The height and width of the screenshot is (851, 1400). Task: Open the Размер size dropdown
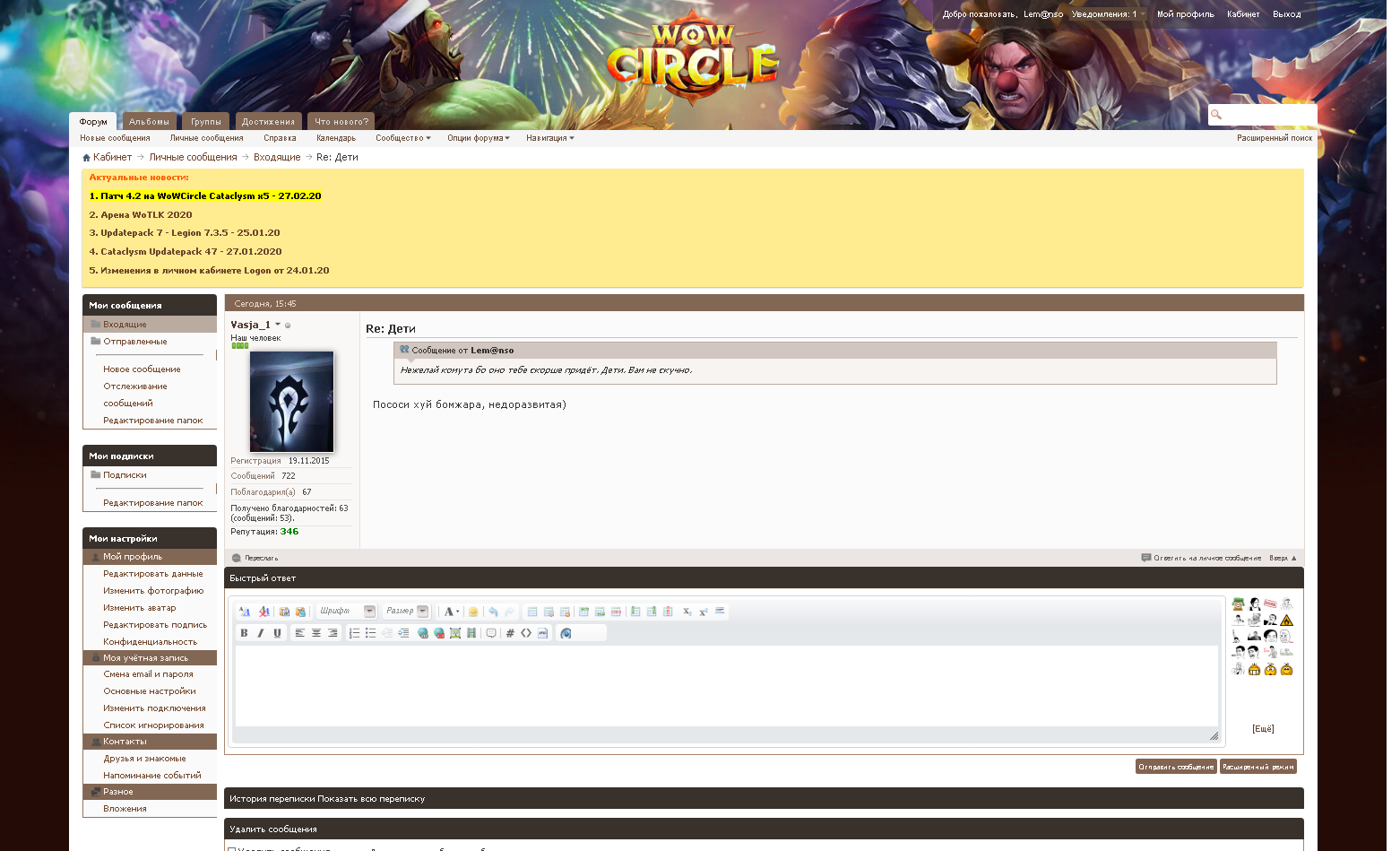(x=407, y=612)
